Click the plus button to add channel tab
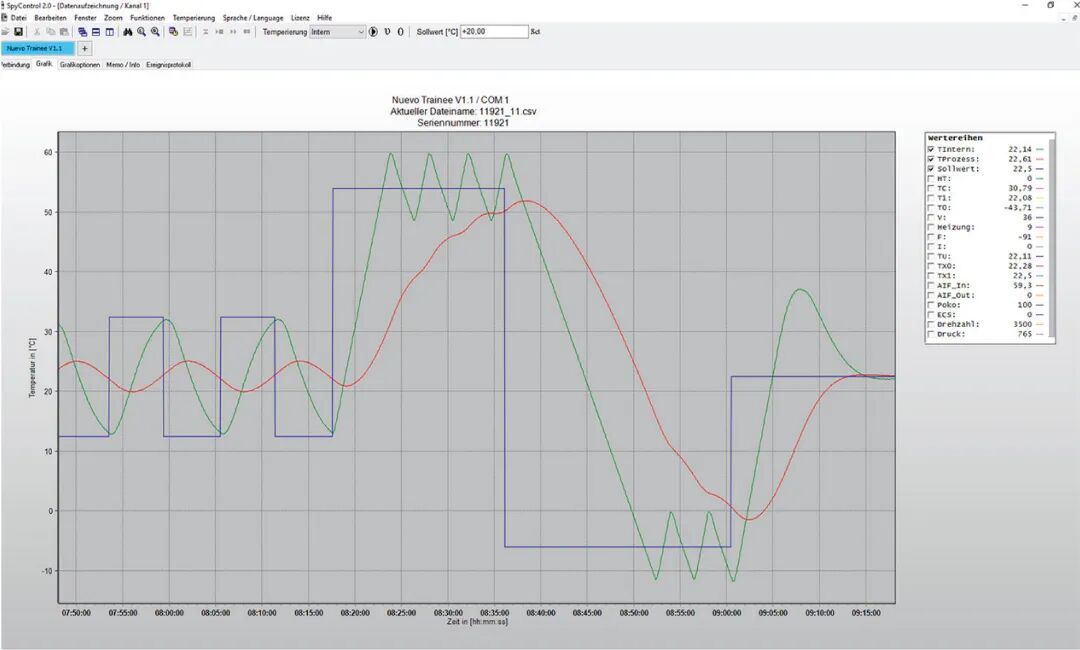The height and width of the screenshot is (650, 1080). click(84, 49)
